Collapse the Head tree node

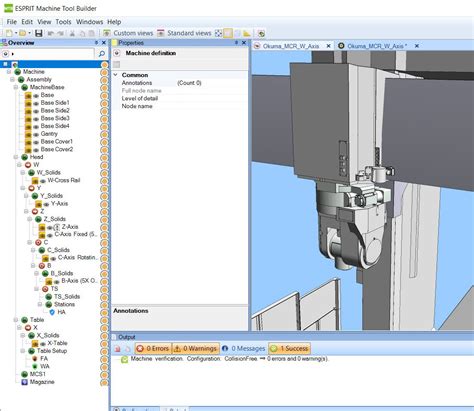click(x=16, y=157)
